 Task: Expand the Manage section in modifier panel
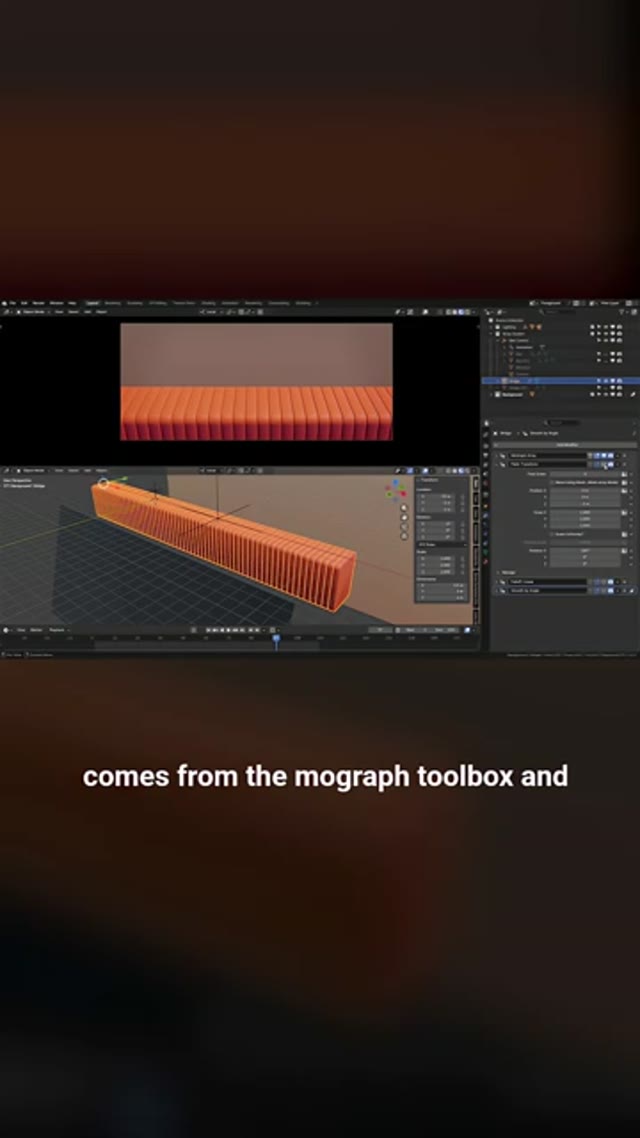(x=498, y=573)
